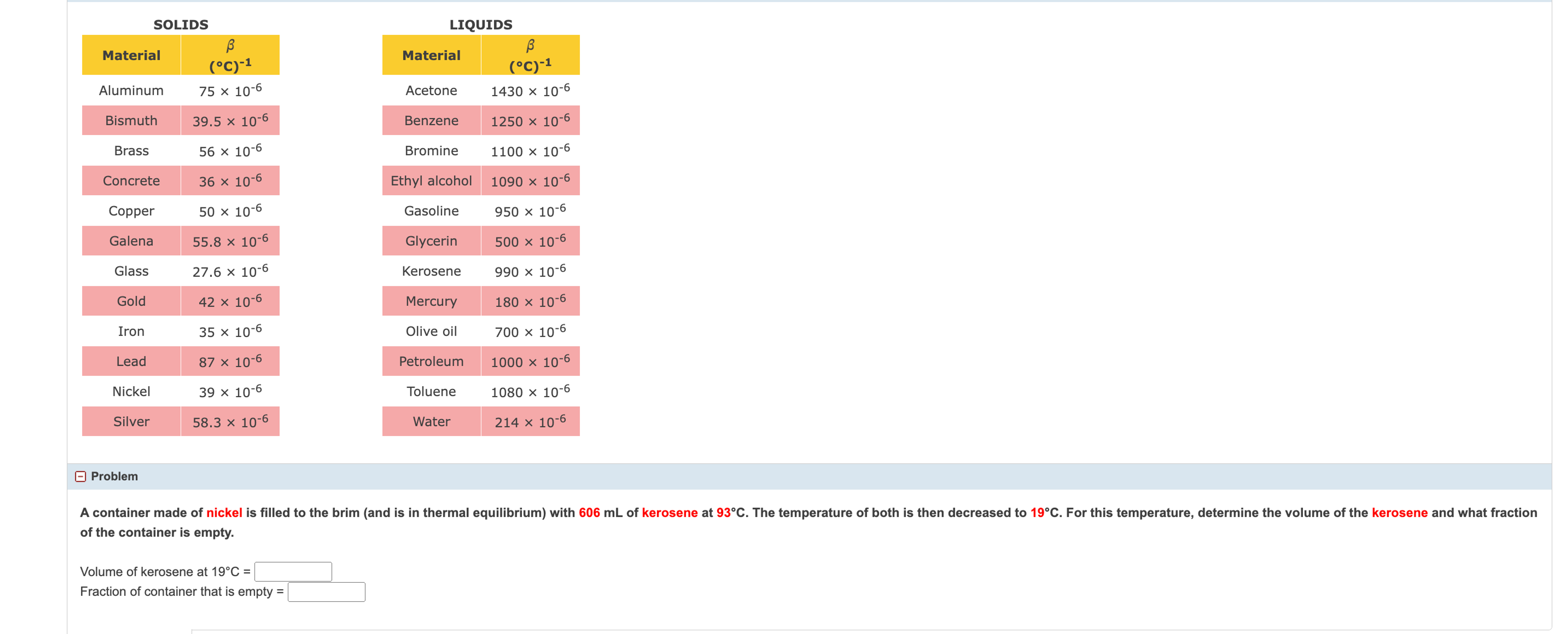Click Material header in Liquids table
Screen dimensions: 1568x634
[431, 56]
